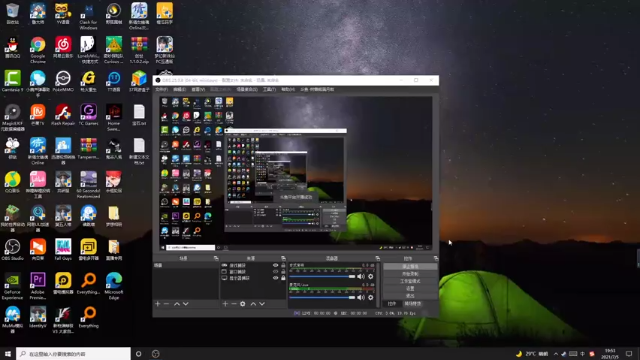Open the Edit menu in OBS
This screenshot has height=360, width=640.
click(x=180, y=89)
